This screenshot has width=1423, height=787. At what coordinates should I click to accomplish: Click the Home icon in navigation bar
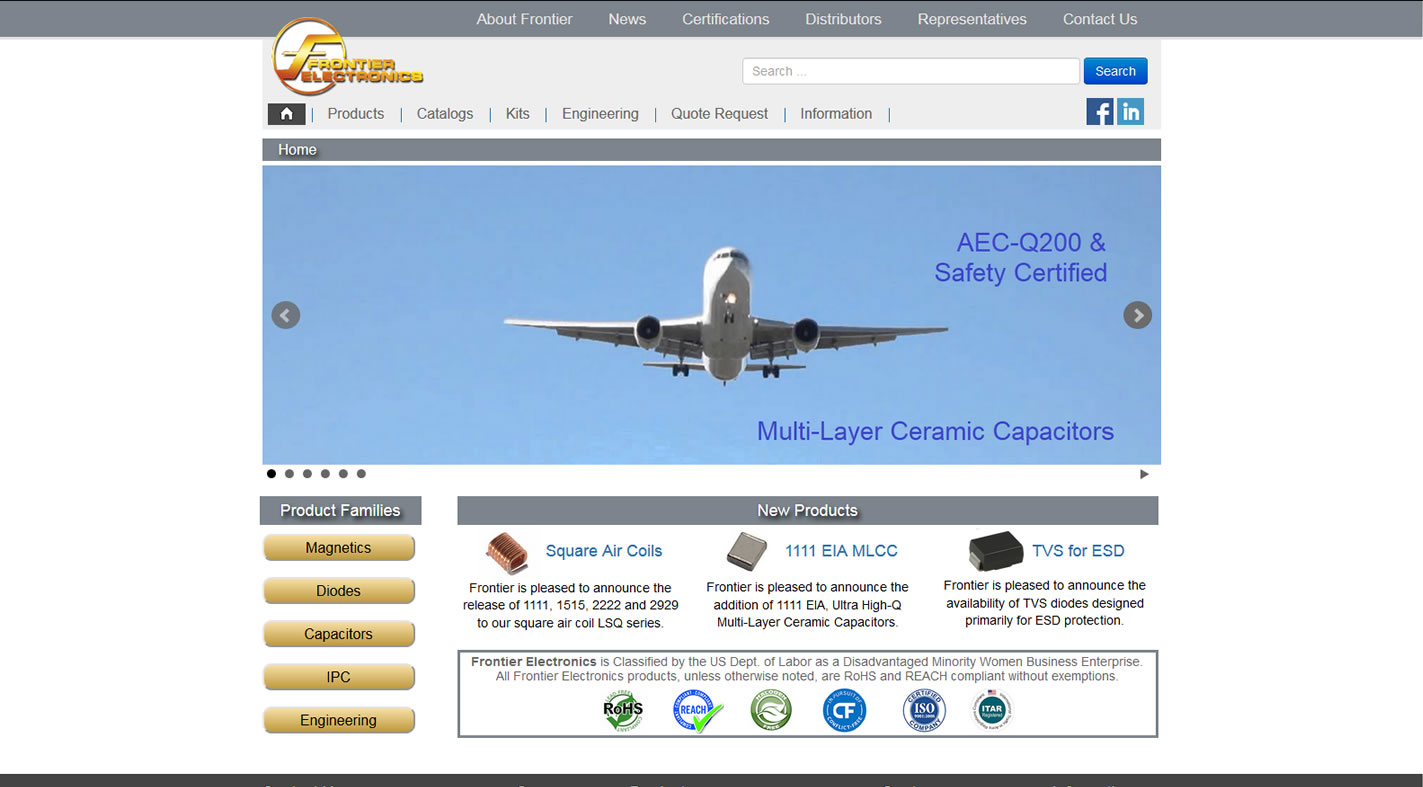point(286,114)
